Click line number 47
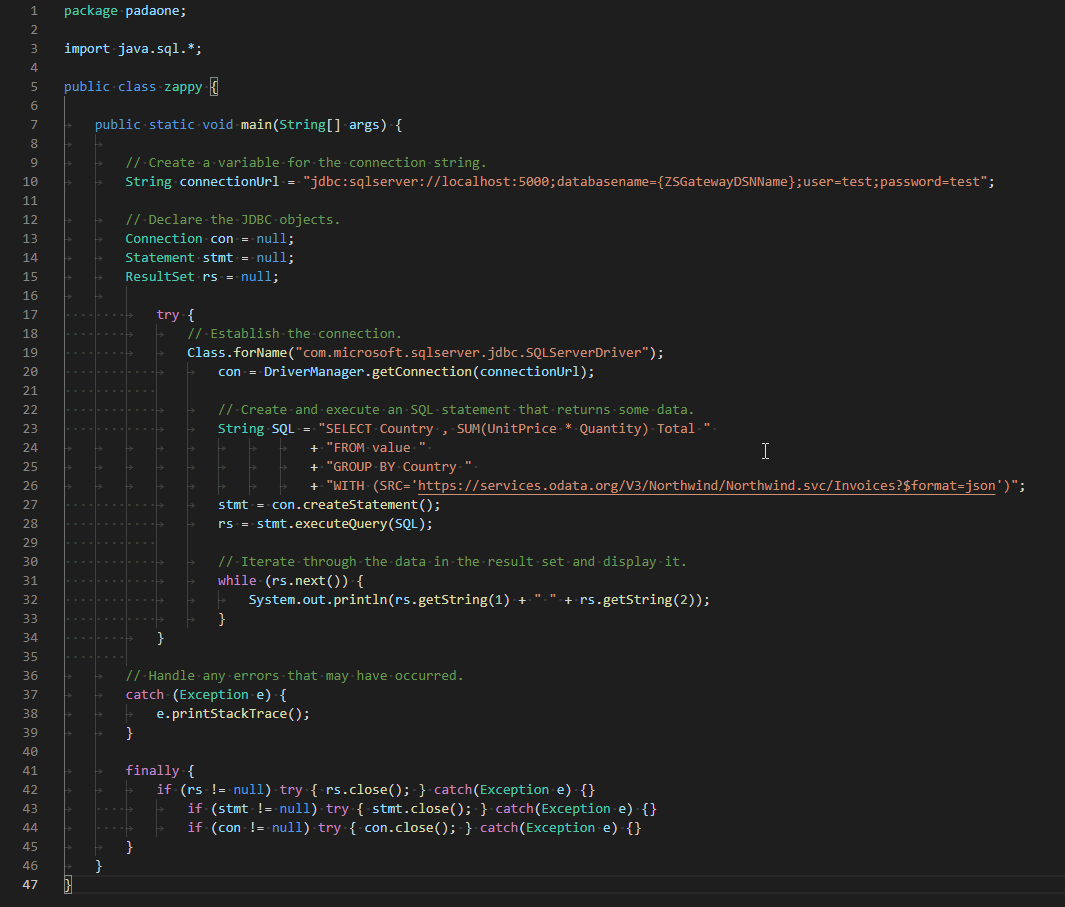 point(30,884)
